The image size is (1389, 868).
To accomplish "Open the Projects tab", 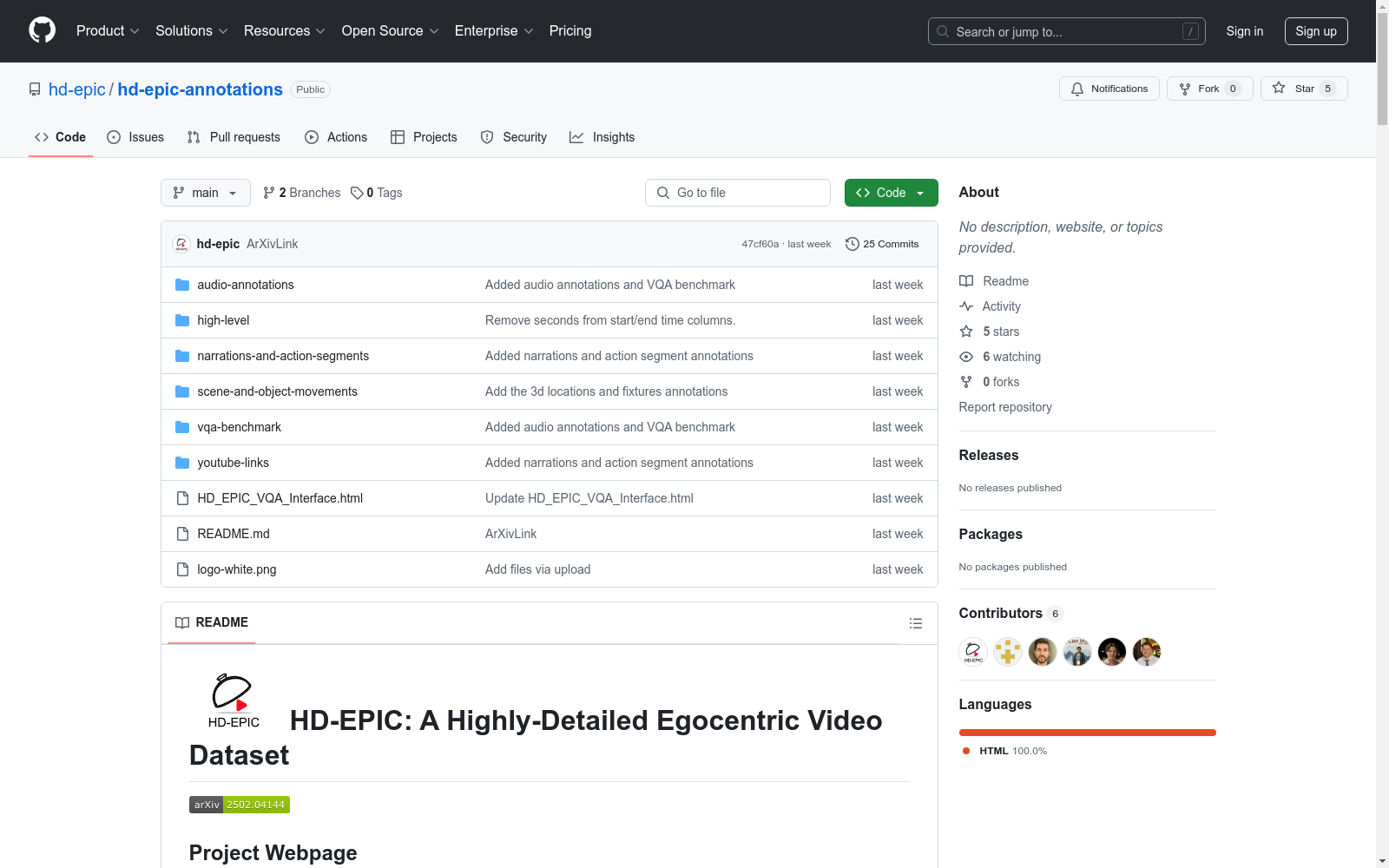I will (x=424, y=137).
